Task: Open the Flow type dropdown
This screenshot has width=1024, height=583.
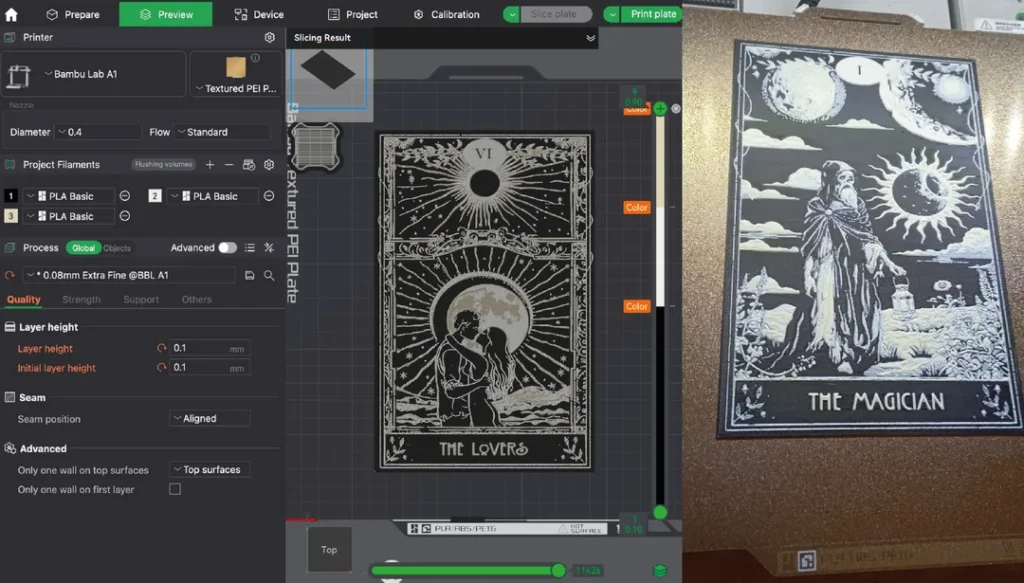Action: pos(222,132)
